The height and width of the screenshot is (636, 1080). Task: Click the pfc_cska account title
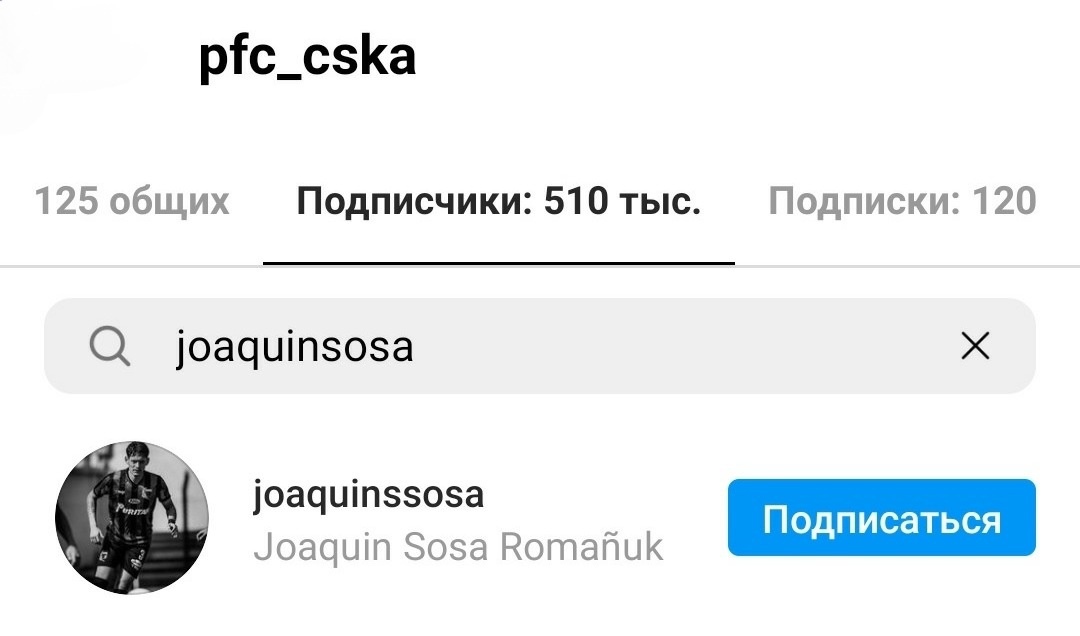308,57
